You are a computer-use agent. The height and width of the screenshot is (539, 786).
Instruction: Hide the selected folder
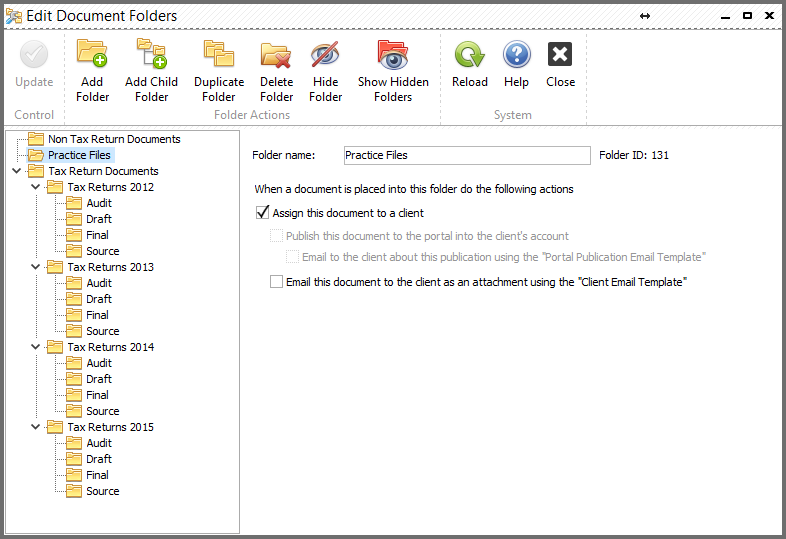(325, 71)
